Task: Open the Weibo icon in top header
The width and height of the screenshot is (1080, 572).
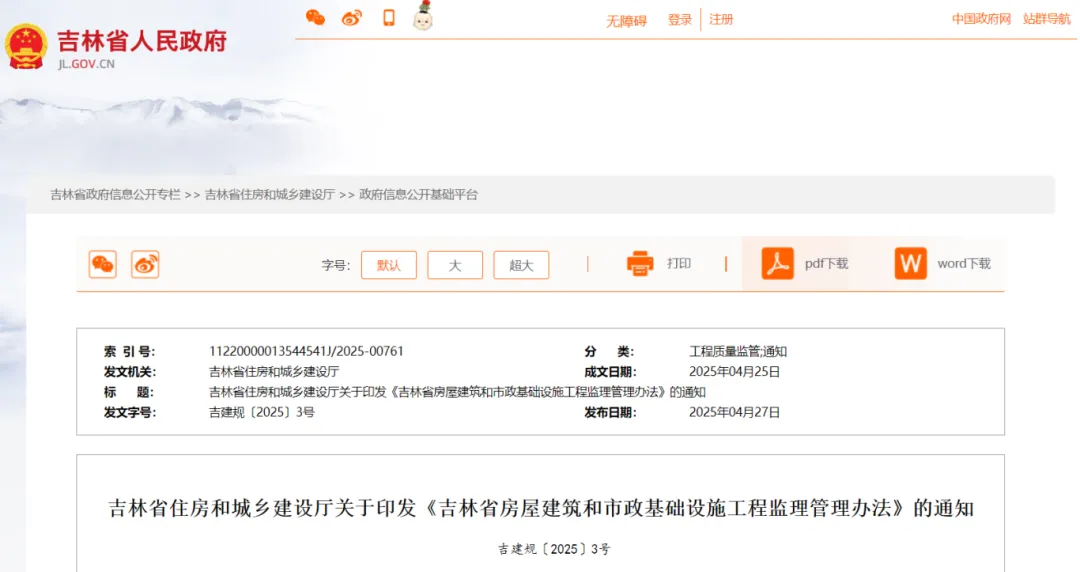Action: pyautogui.click(x=352, y=17)
